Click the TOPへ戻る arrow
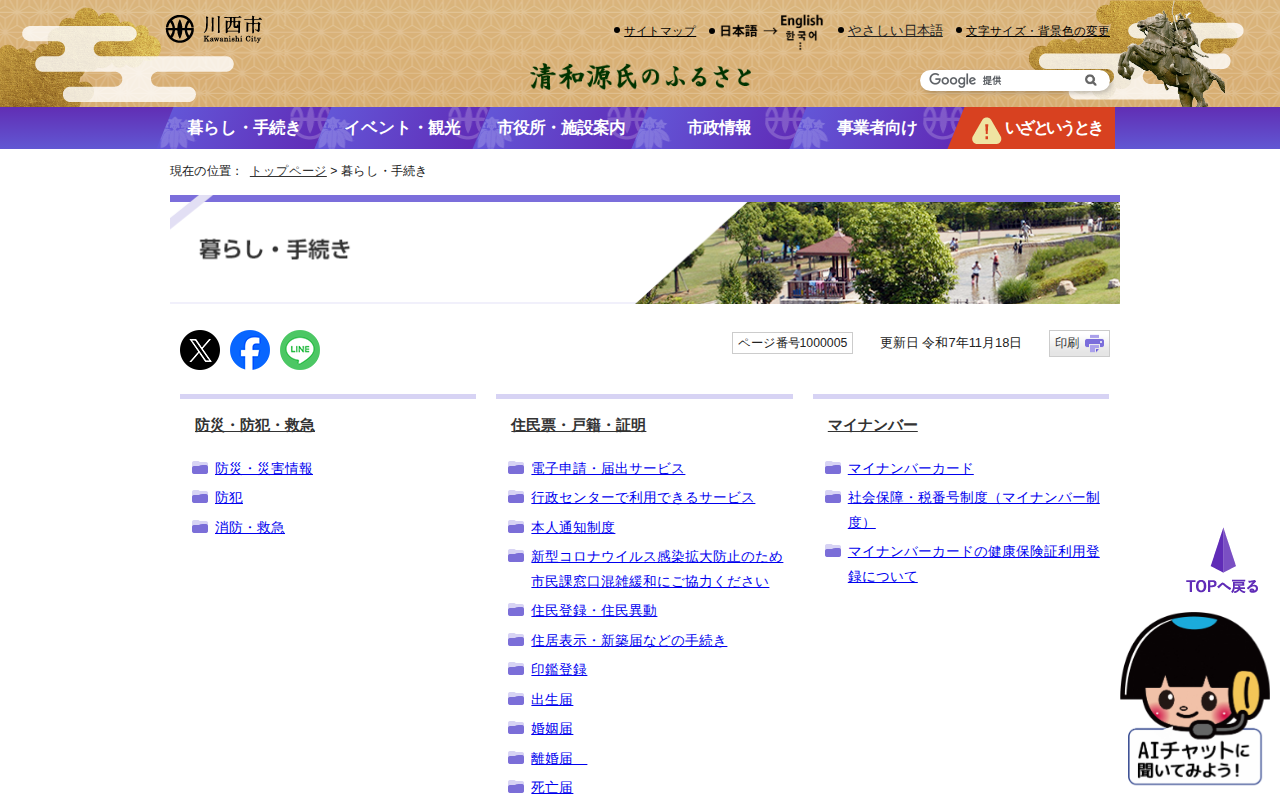 [1222, 562]
